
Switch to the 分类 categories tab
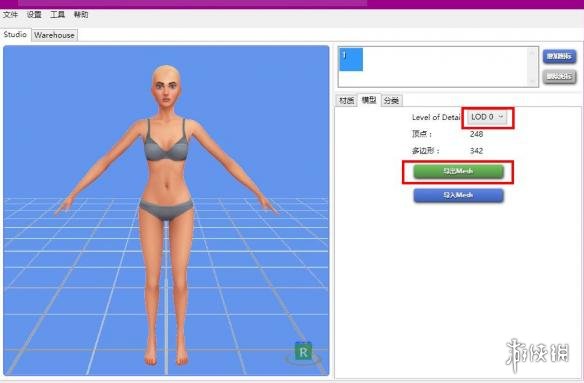(x=391, y=100)
